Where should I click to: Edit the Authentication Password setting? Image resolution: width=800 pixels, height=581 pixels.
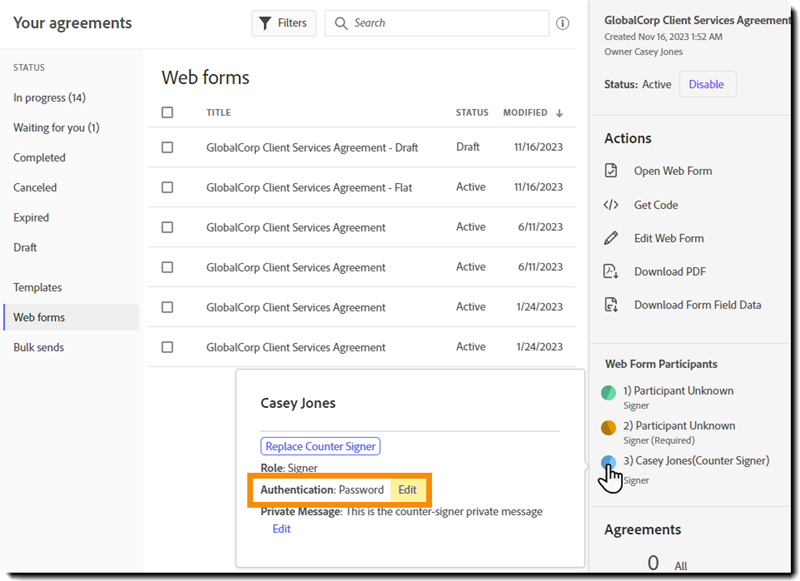click(x=407, y=490)
